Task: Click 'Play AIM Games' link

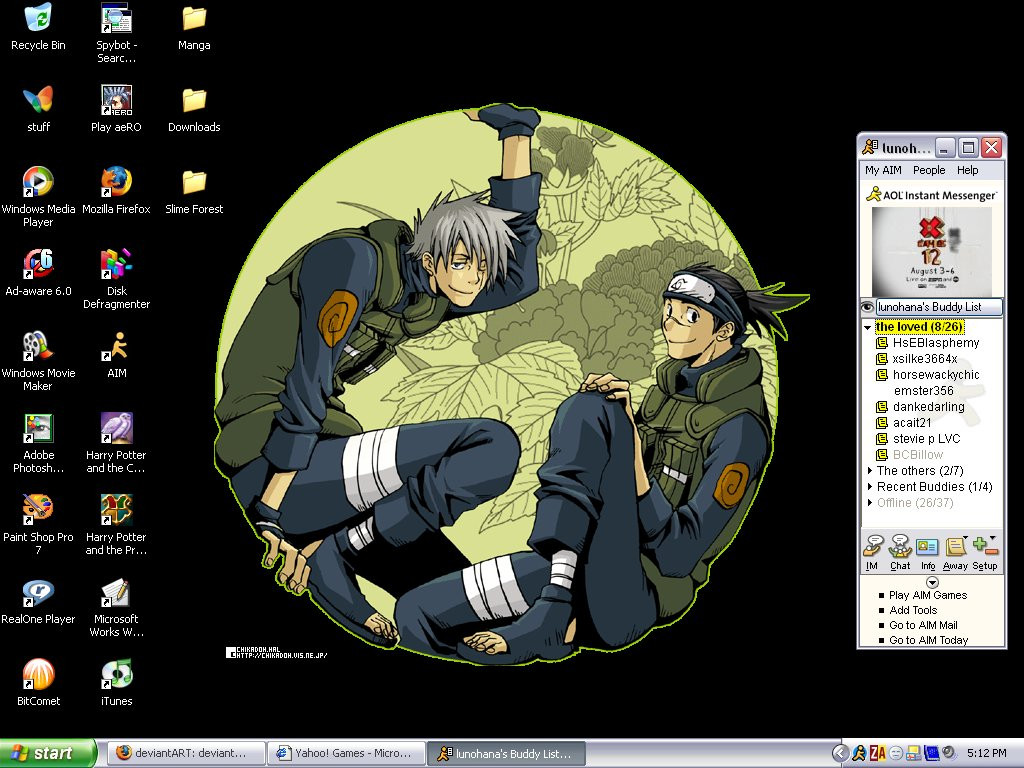Action: [927, 595]
